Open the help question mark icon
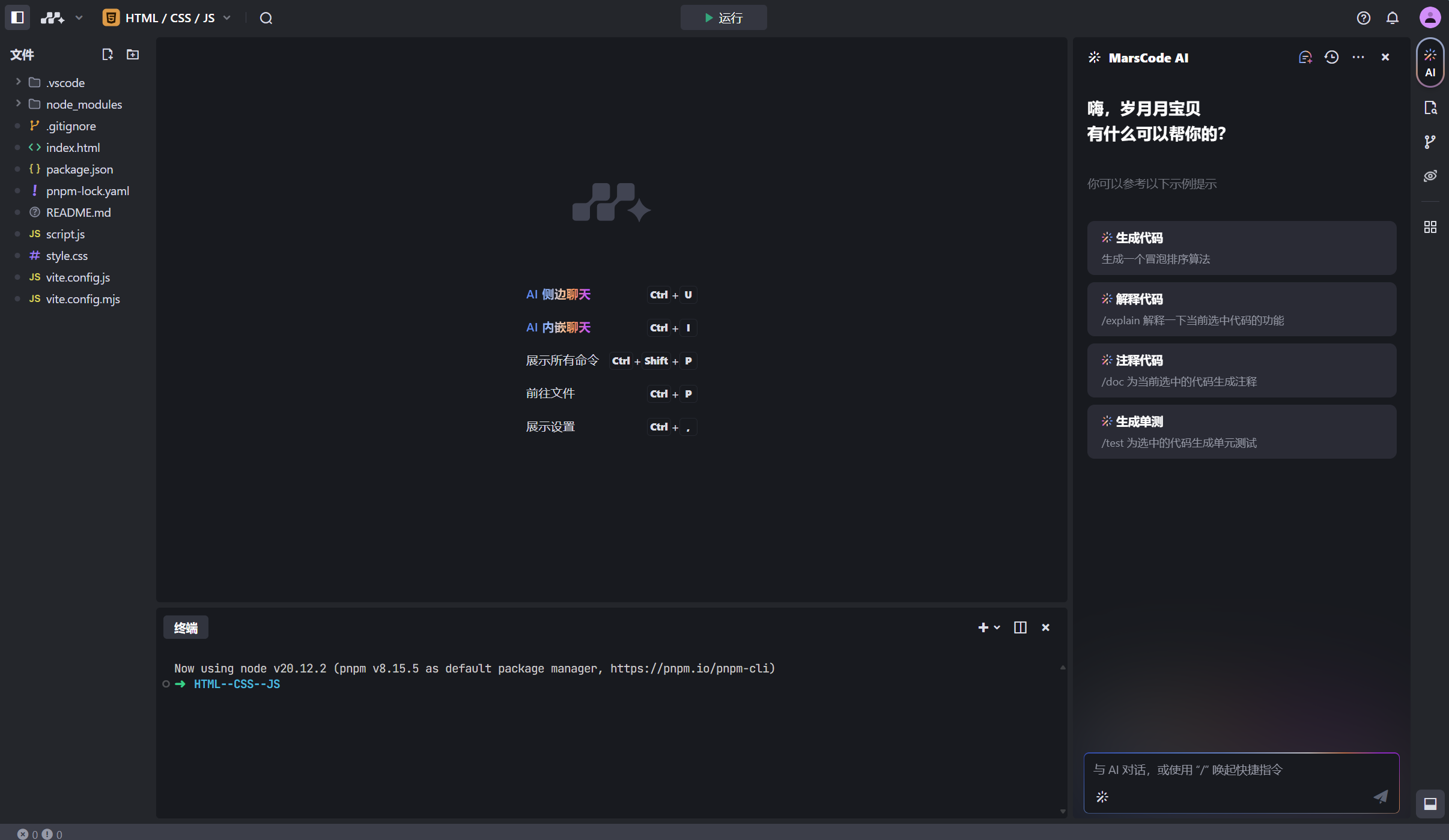Screen dimensions: 1449x840 coord(1364,18)
